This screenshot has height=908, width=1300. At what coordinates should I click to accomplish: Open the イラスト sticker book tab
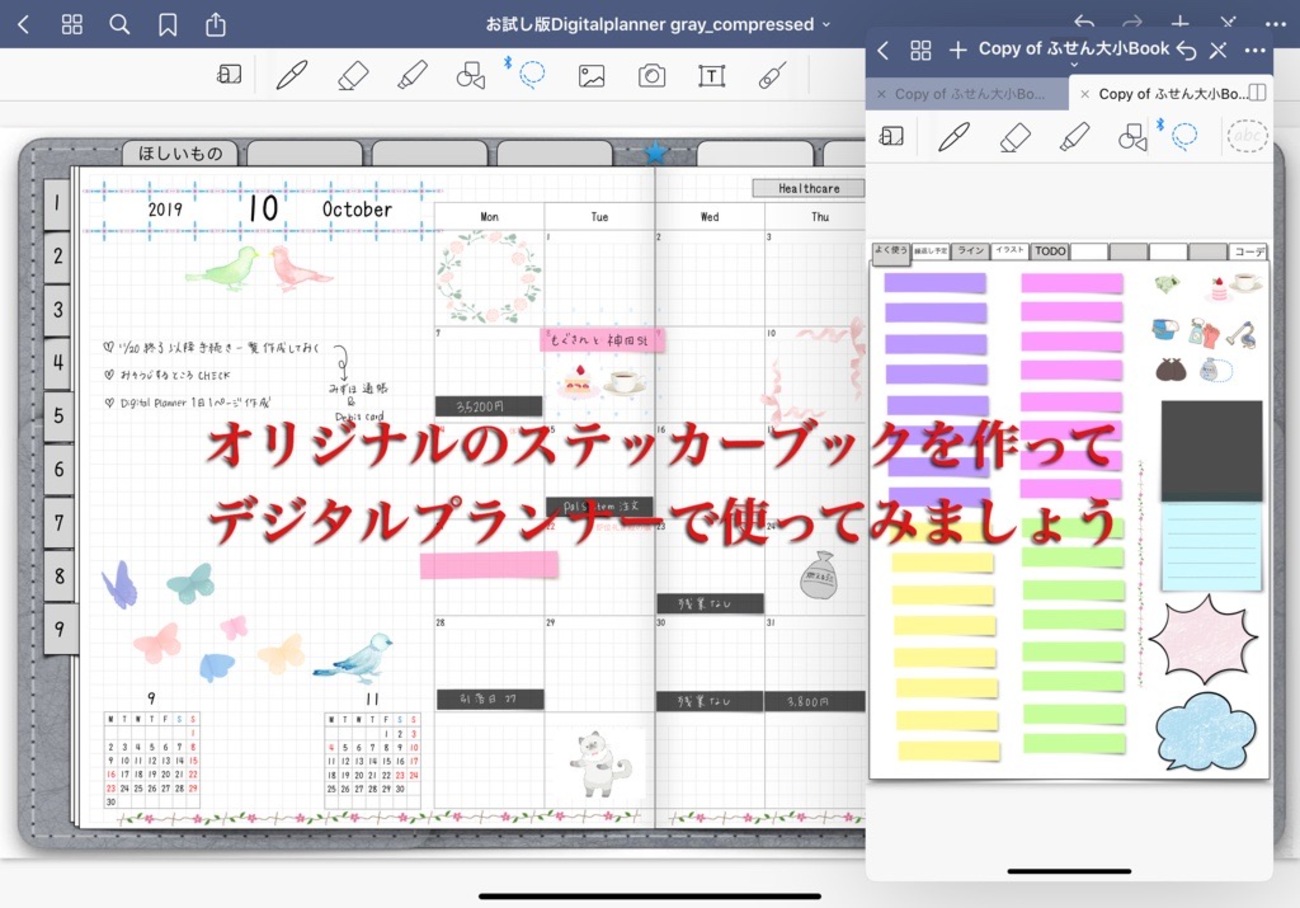click(x=1010, y=251)
